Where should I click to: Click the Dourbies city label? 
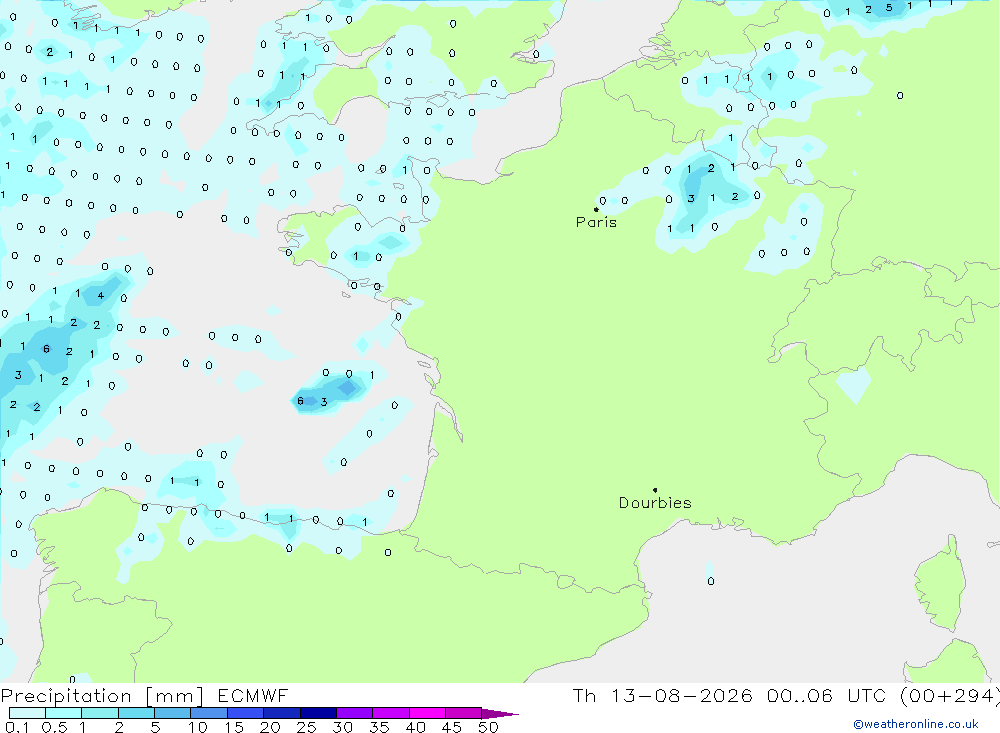point(655,503)
